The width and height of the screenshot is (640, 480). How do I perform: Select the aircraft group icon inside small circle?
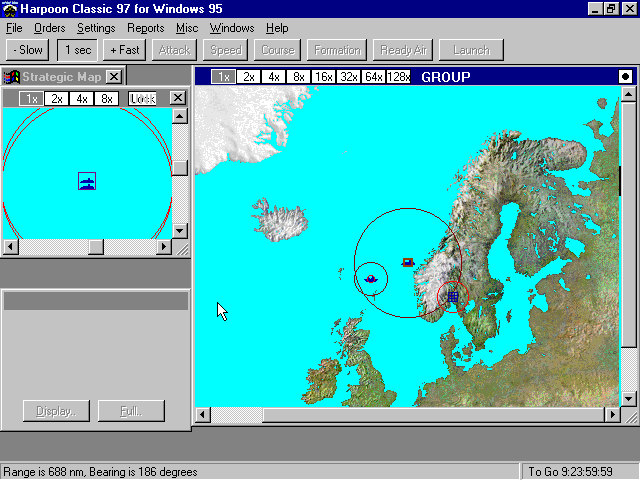(371, 279)
